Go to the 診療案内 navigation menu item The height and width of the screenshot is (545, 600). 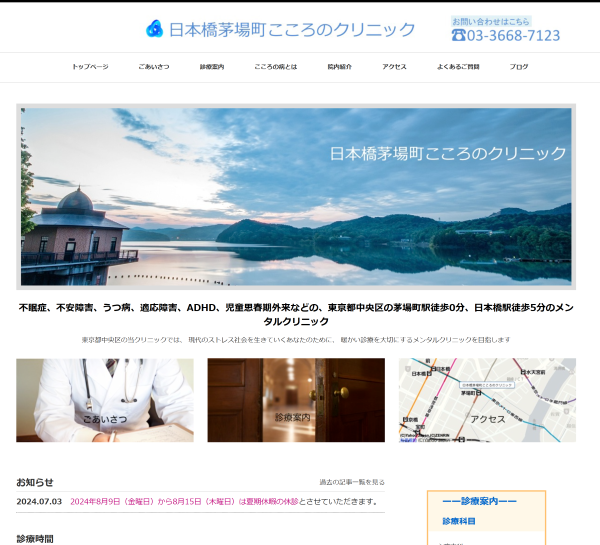pyautogui.click(x=212, y=67)
